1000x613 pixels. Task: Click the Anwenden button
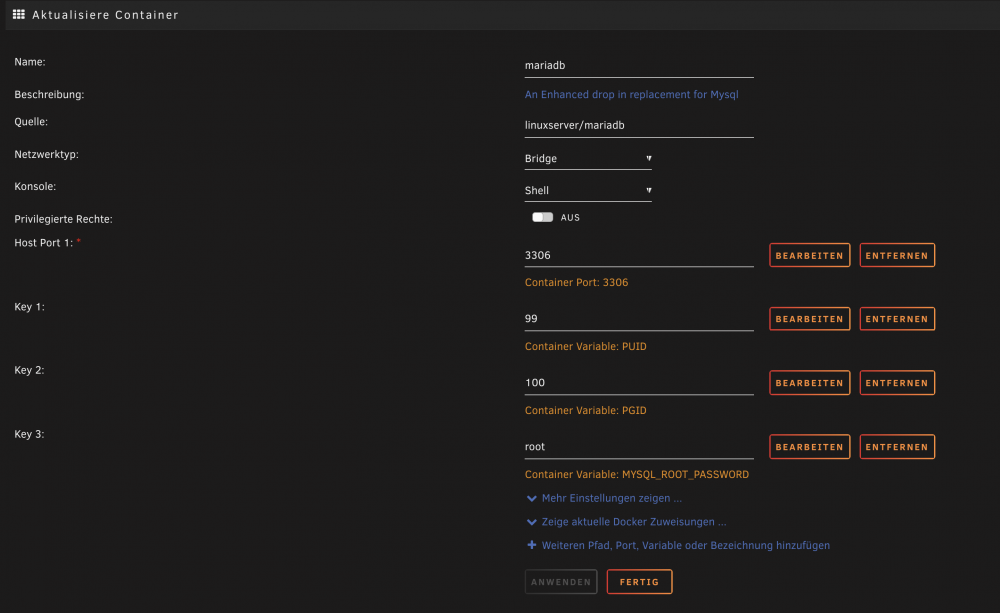[561, 582]
